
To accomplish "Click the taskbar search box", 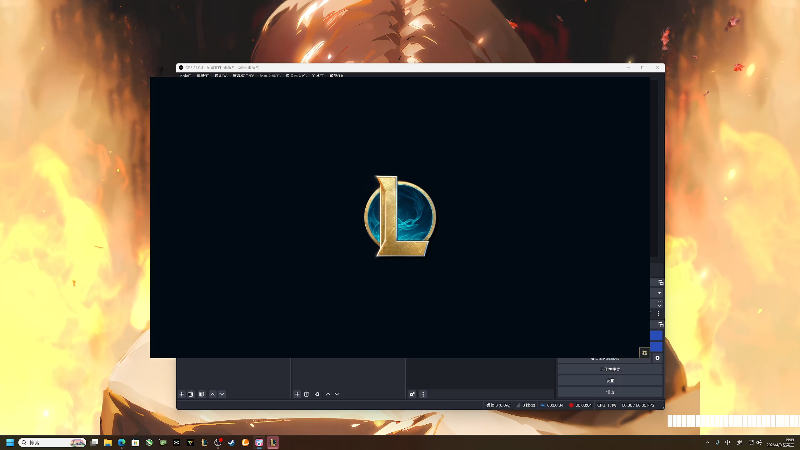I will [x=52, y=442].
